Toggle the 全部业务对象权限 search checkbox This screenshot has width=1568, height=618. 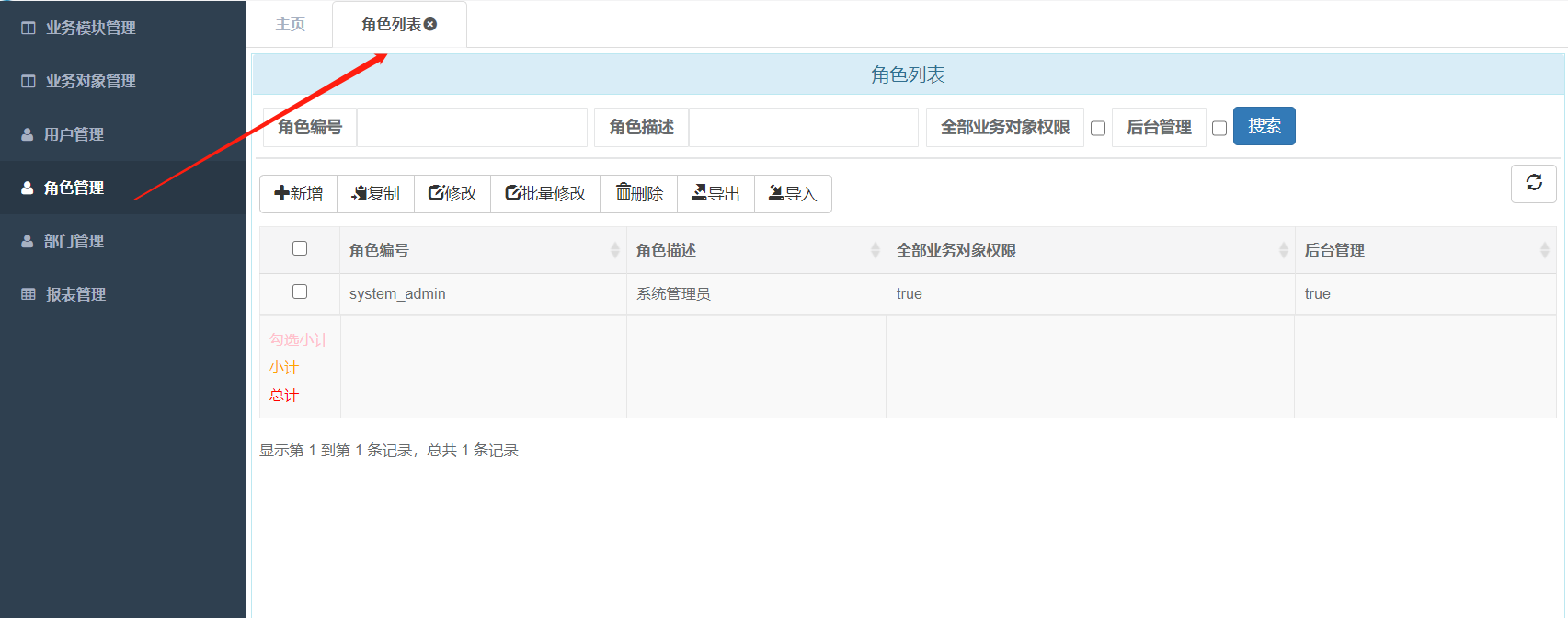pos(1098,129)
